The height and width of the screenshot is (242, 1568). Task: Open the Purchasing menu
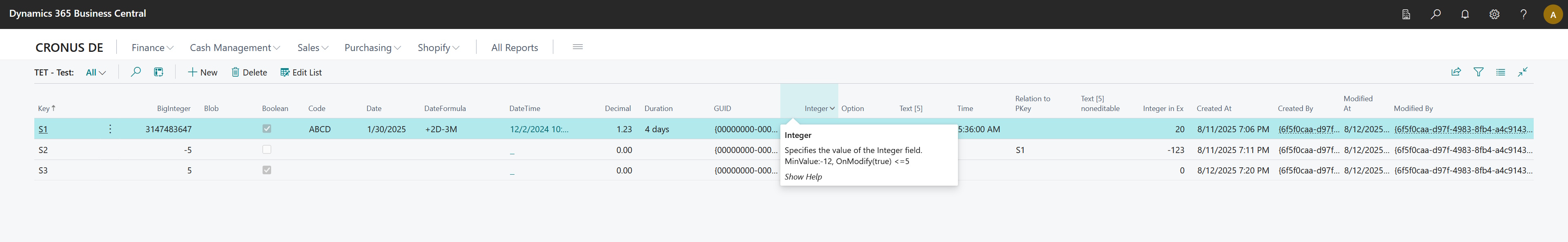click(372, 47)
